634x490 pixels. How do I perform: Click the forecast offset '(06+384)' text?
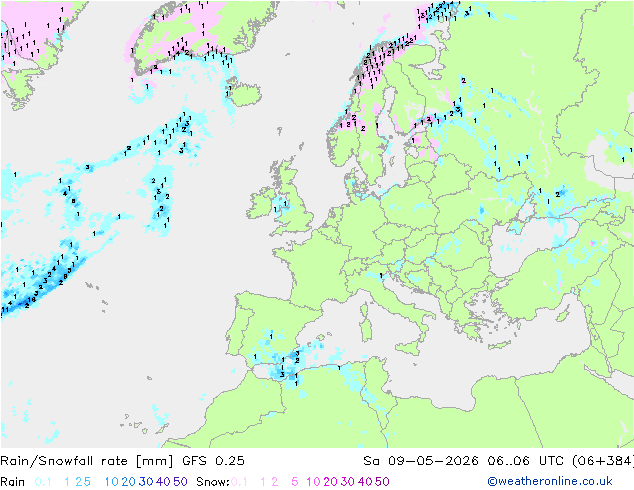[603, 461]
